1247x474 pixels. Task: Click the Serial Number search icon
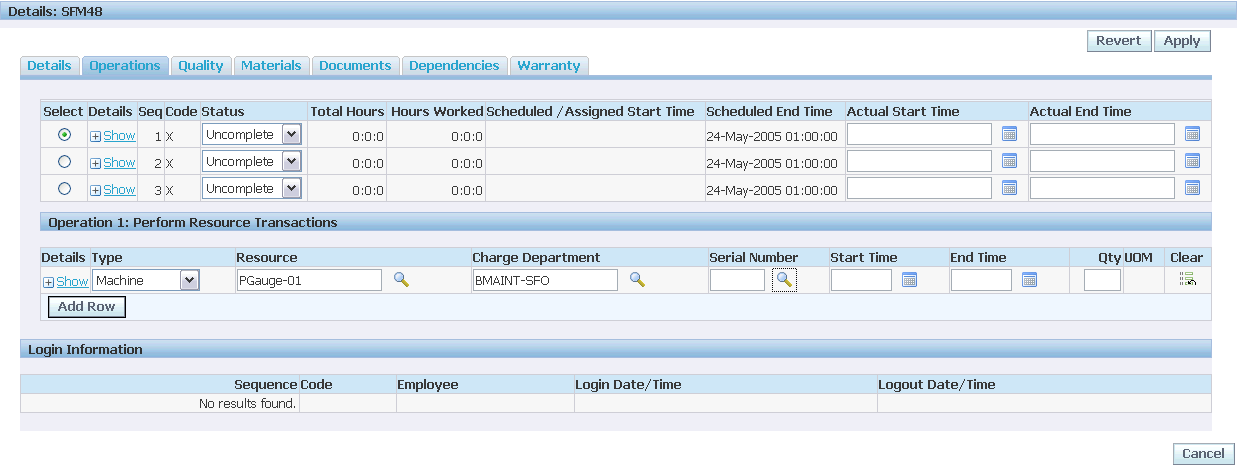pos(784,280)
